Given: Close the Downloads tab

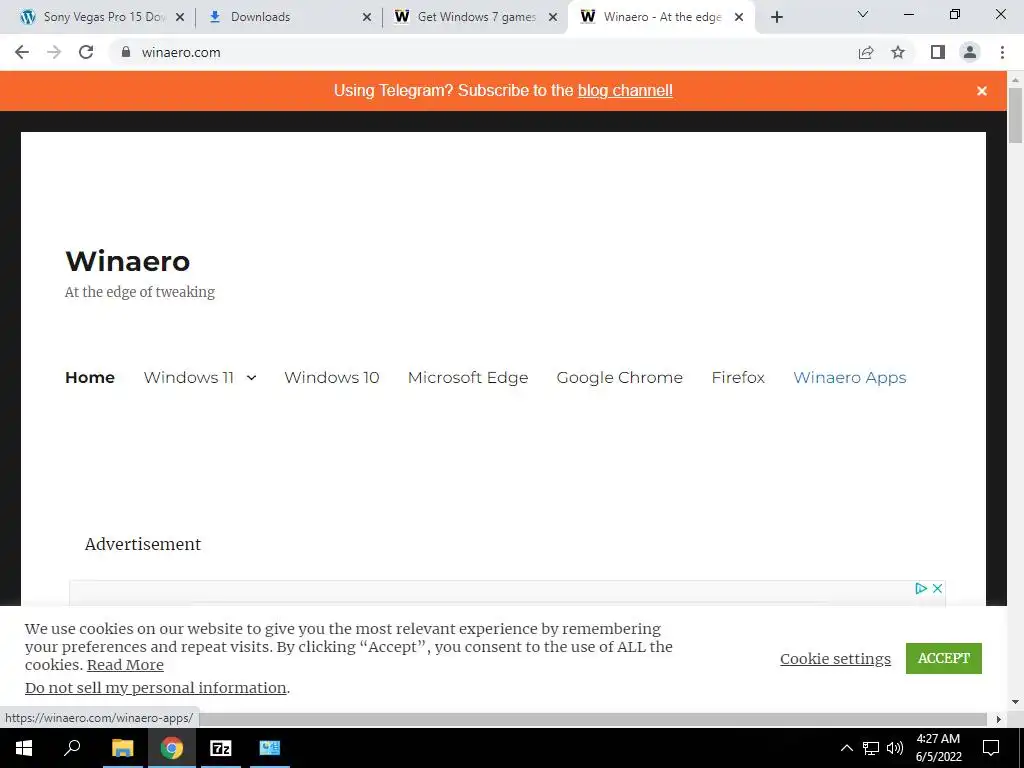Looking at the screenshot, I should tap(367, 18).
